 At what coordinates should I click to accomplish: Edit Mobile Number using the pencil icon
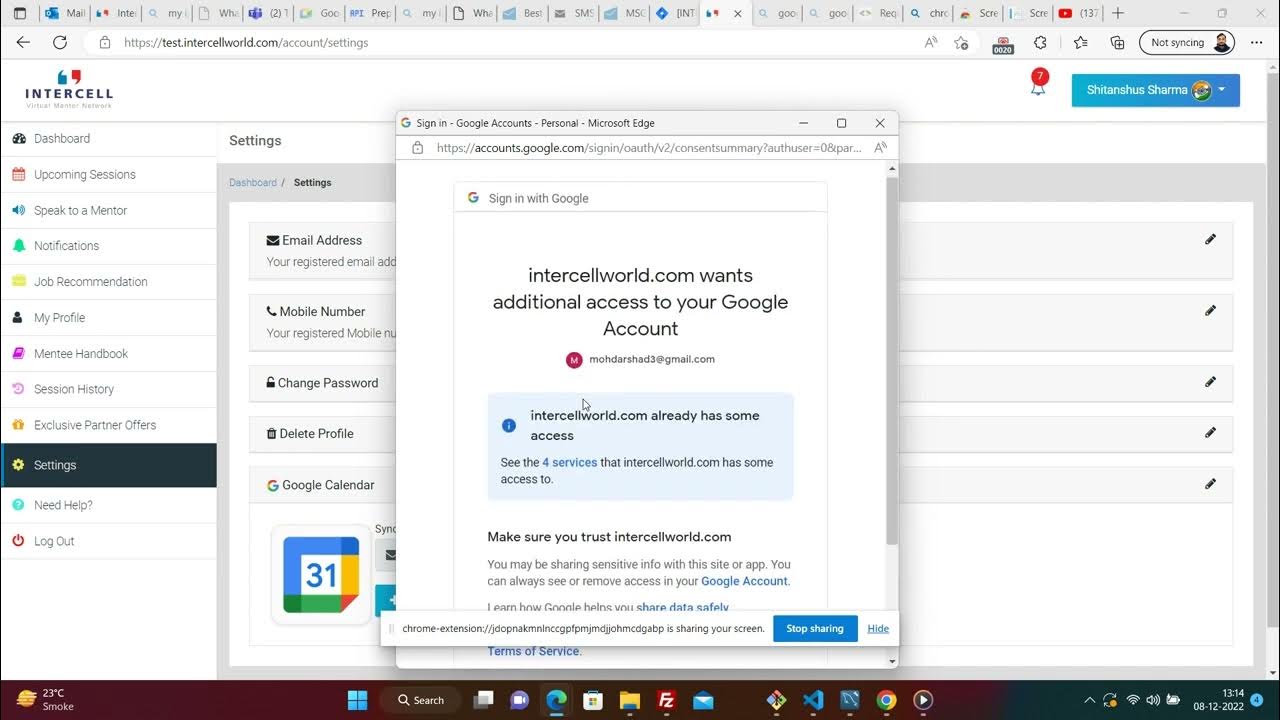[x=1210, y=310]
